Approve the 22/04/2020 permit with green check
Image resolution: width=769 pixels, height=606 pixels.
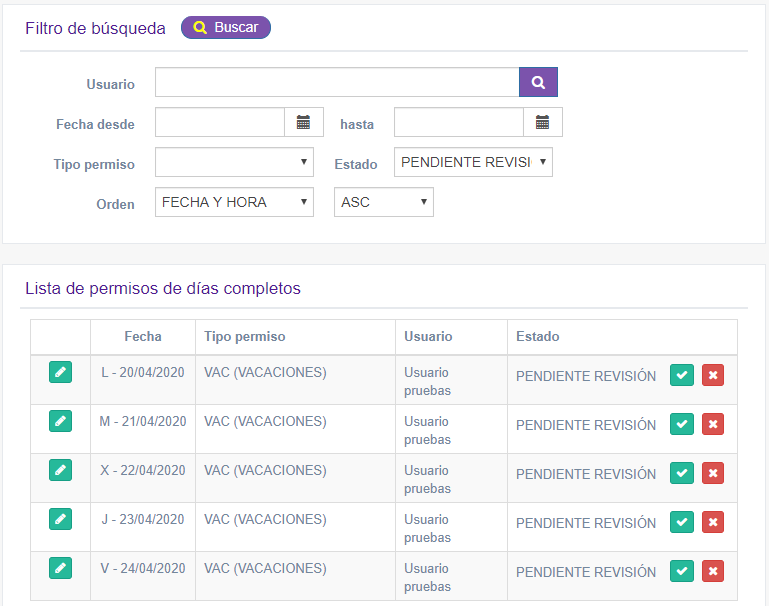(682, 474)
